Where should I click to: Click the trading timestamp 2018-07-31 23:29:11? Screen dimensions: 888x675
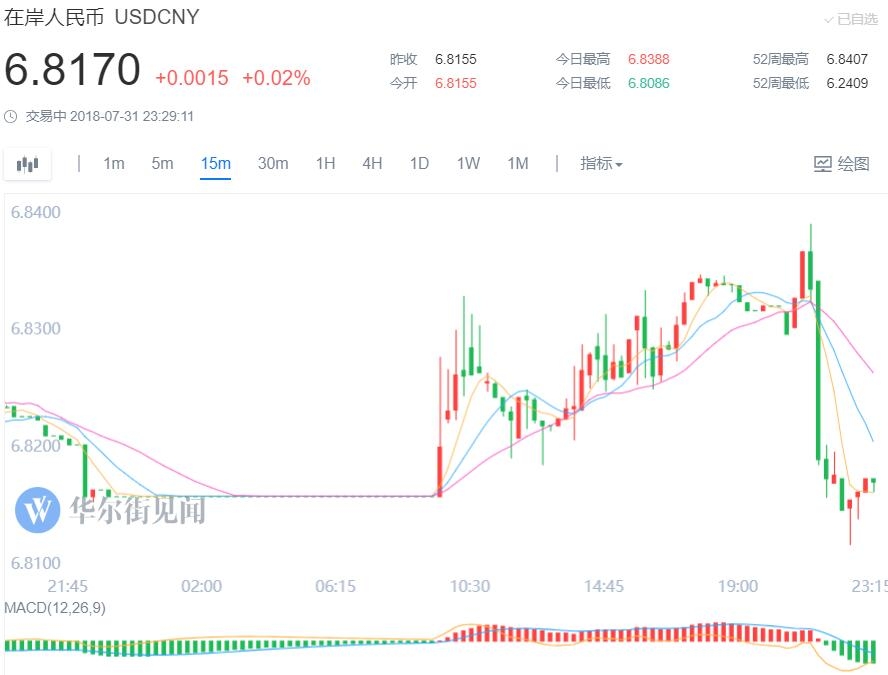tap(131, 117)
